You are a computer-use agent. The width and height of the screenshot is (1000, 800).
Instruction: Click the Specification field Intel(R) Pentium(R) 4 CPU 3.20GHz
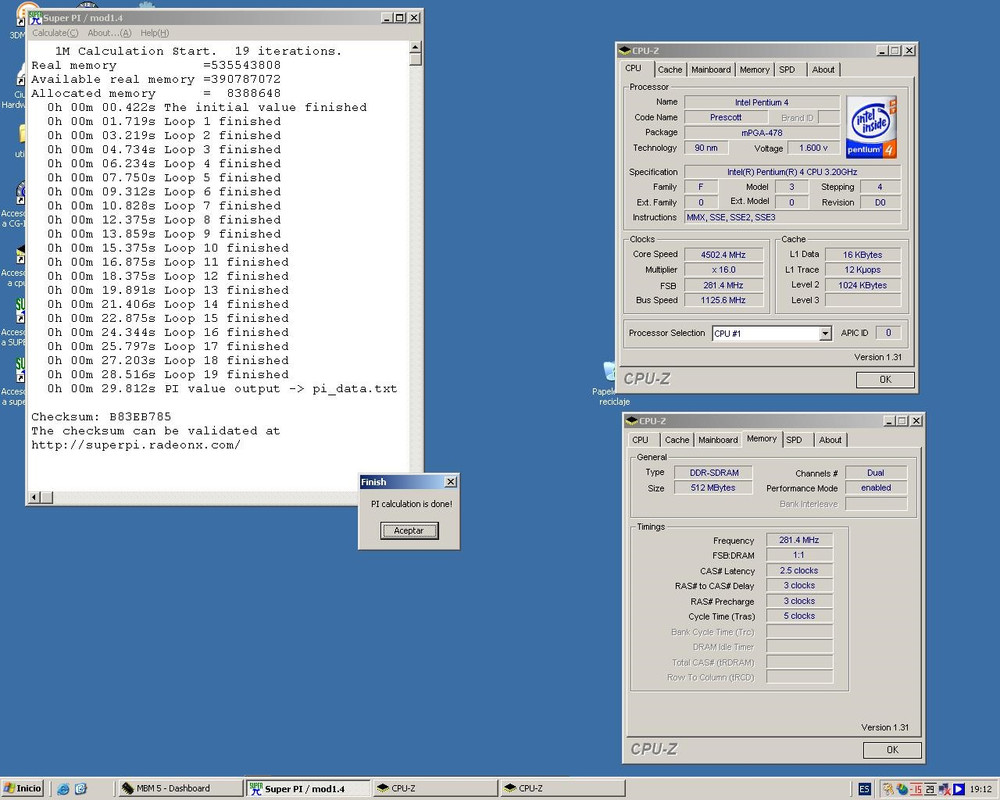pyautogui.click(x=792, y=172)
